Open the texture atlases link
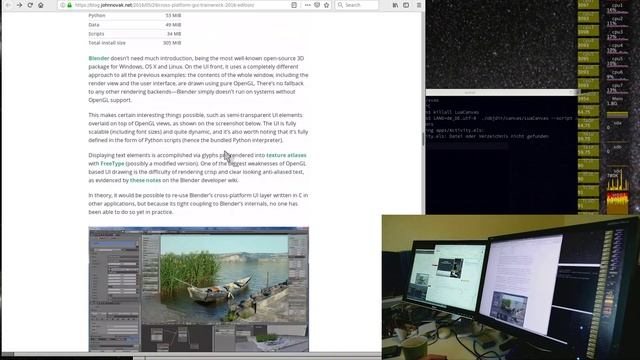 point(286,155)
